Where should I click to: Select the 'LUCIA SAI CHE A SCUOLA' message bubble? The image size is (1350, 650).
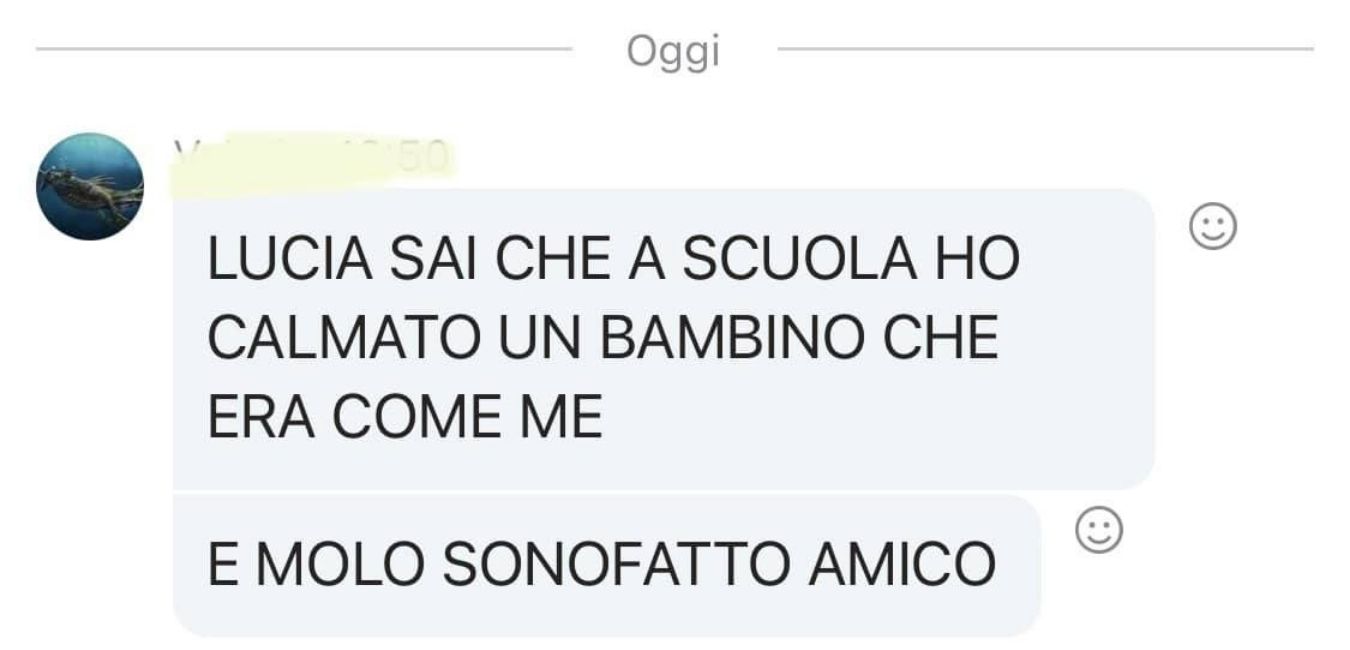663,338
